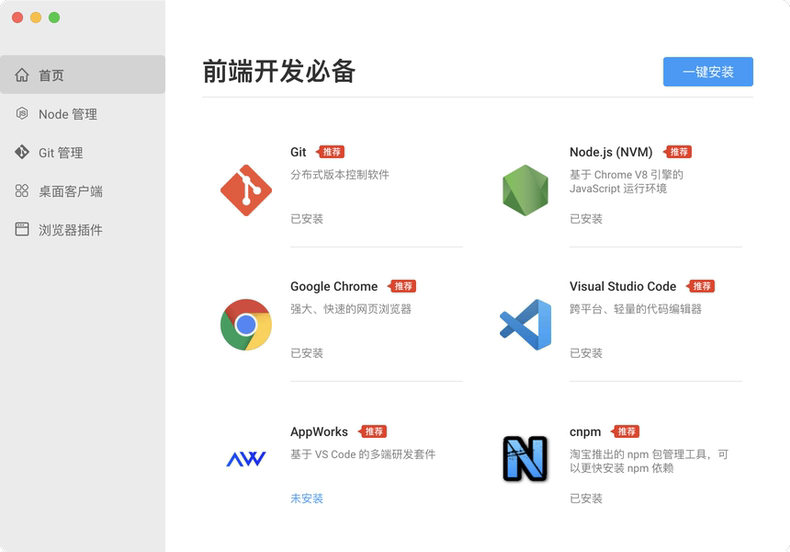Image resolution: width=790 pixels, height=552 pixels.
Task: Click the Git diamond sidebar icon
Action: [x=22, y=152]
